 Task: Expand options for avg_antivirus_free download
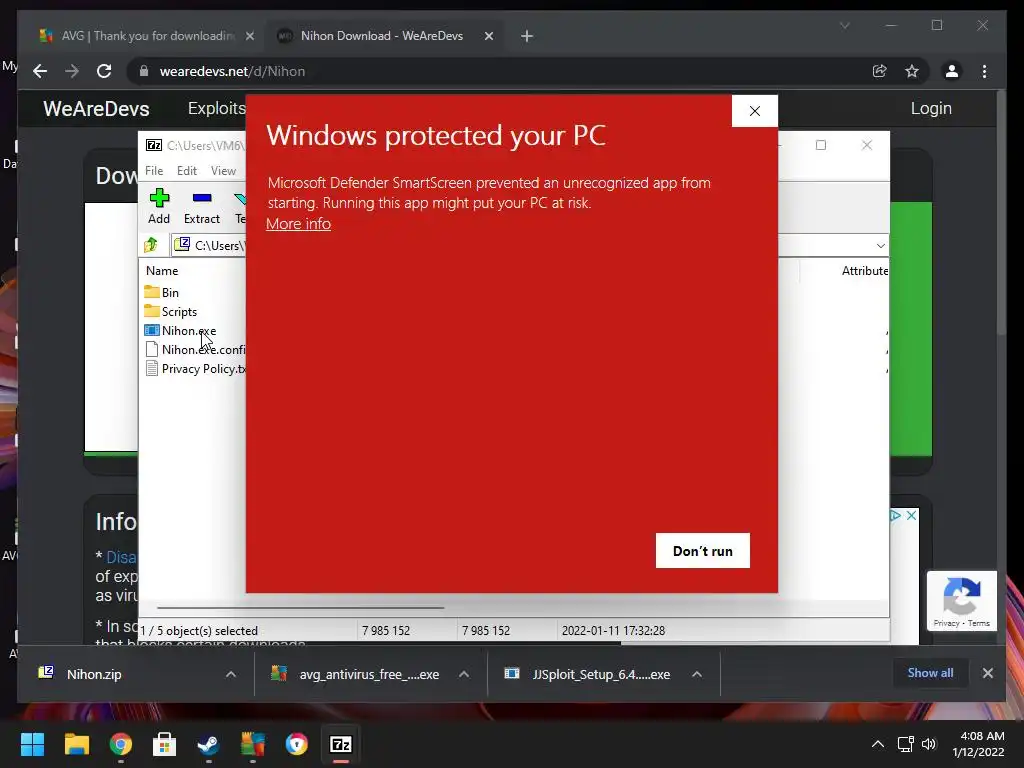(464, 674)
